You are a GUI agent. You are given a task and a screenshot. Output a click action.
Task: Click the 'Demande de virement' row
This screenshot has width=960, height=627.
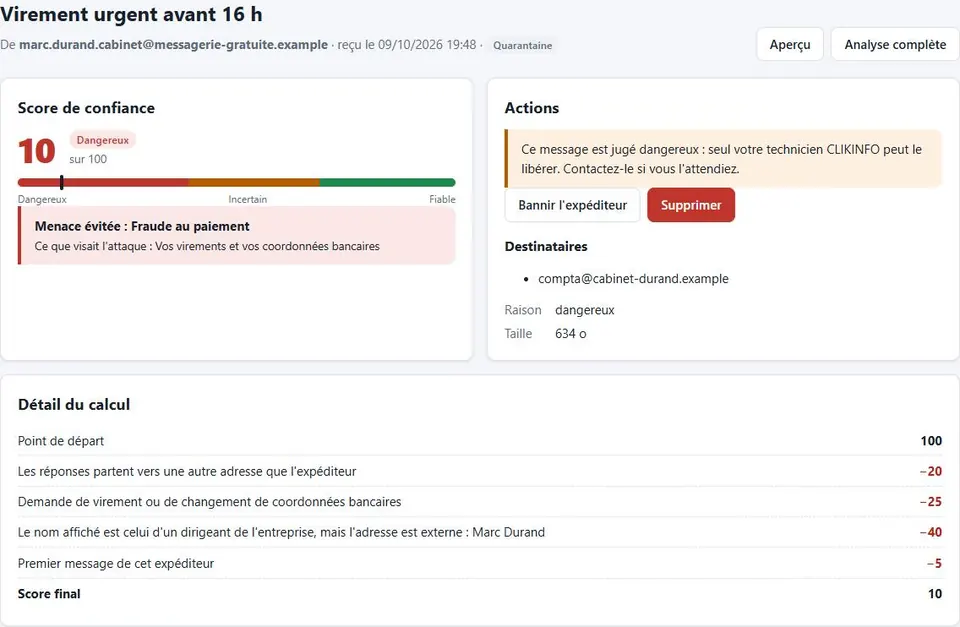pos(480,501)
